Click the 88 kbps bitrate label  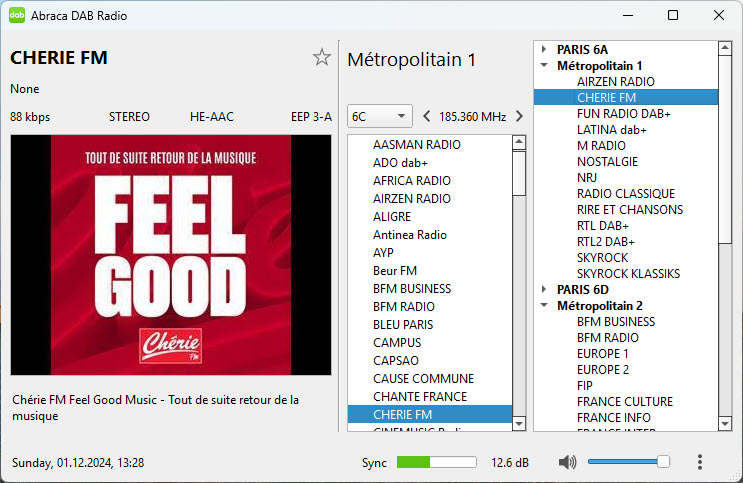pyautogui.click(x=30, y=117)
